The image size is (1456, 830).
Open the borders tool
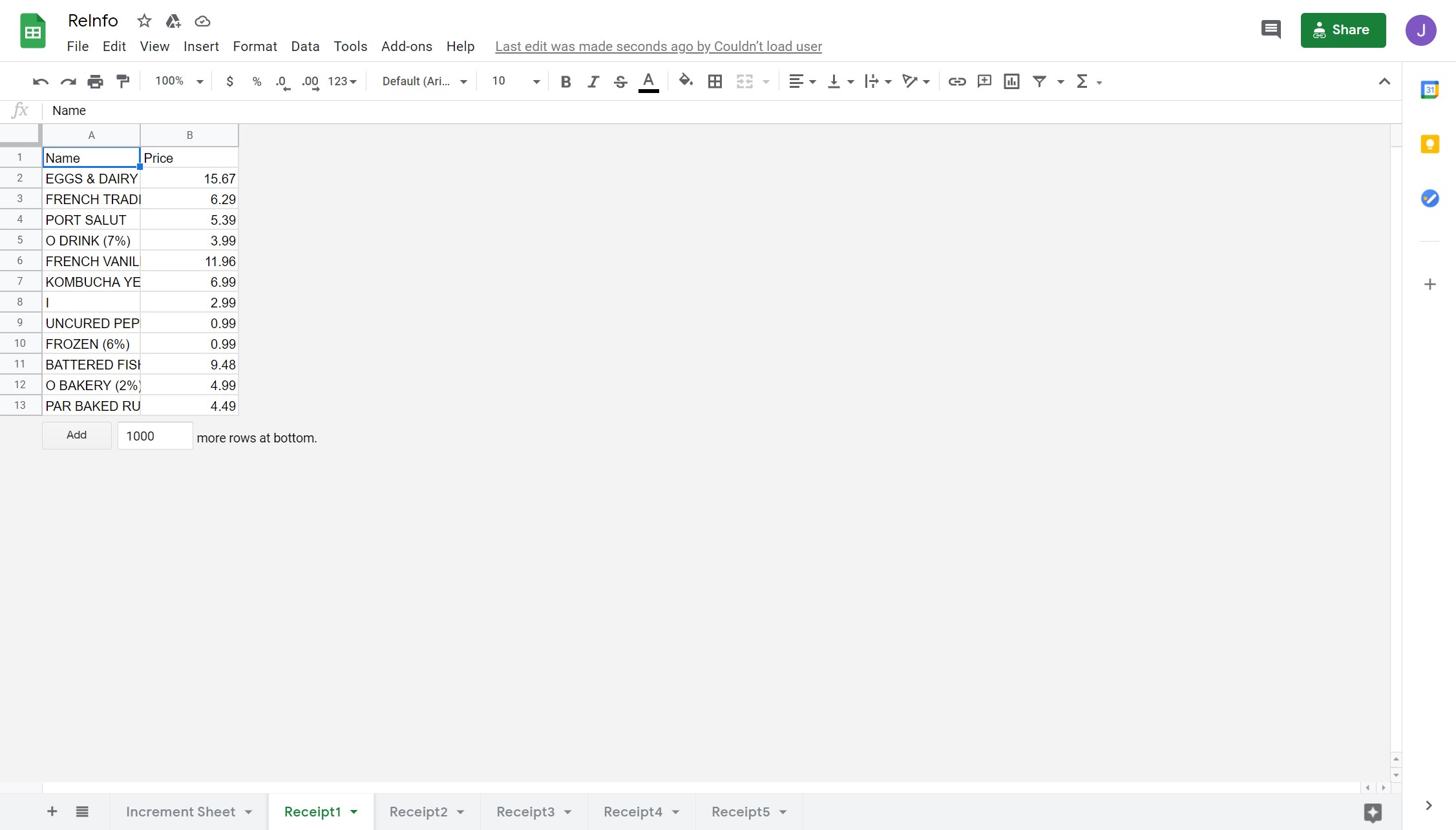(715, 81)
